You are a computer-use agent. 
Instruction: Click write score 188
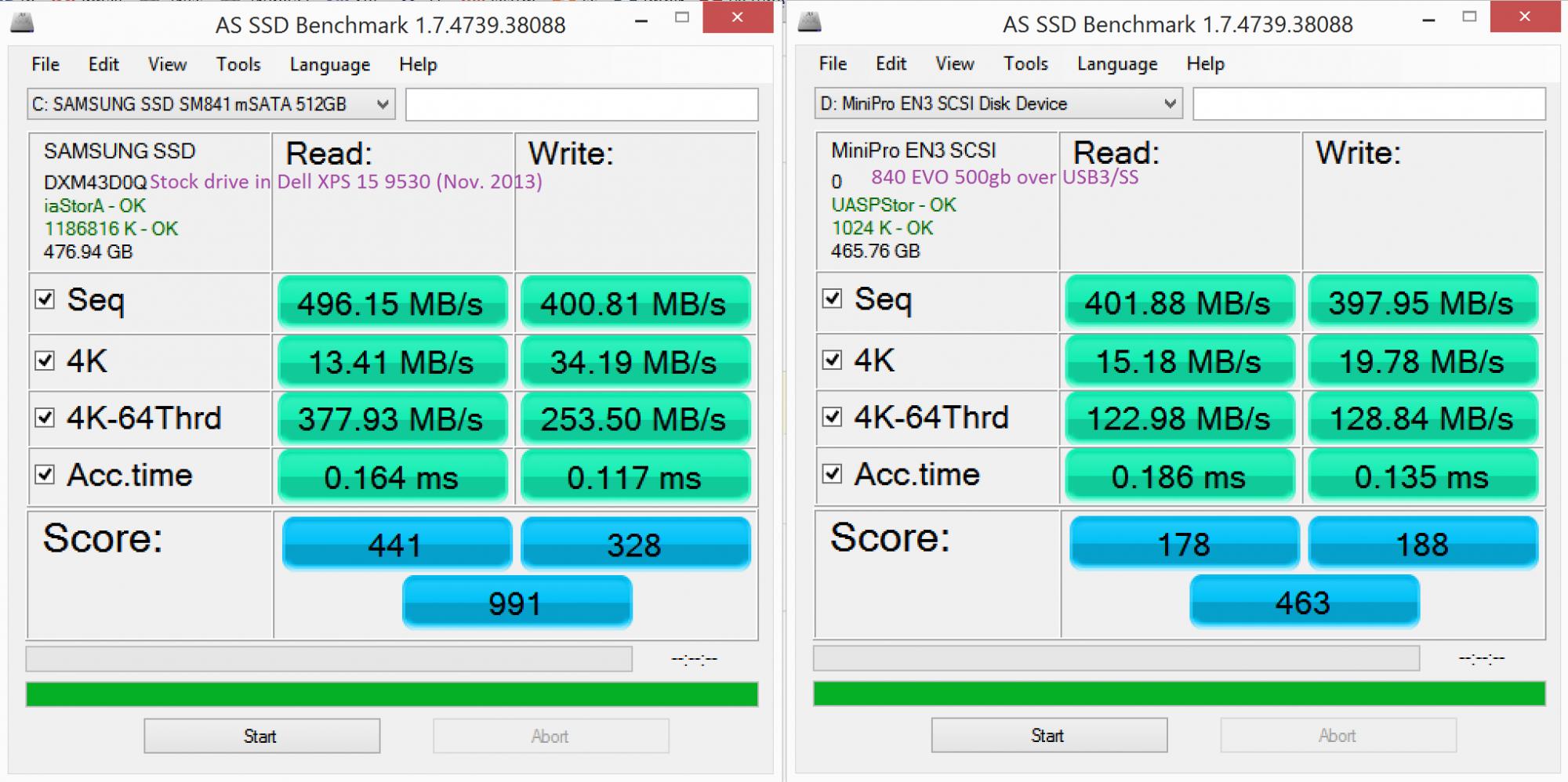1423,542
